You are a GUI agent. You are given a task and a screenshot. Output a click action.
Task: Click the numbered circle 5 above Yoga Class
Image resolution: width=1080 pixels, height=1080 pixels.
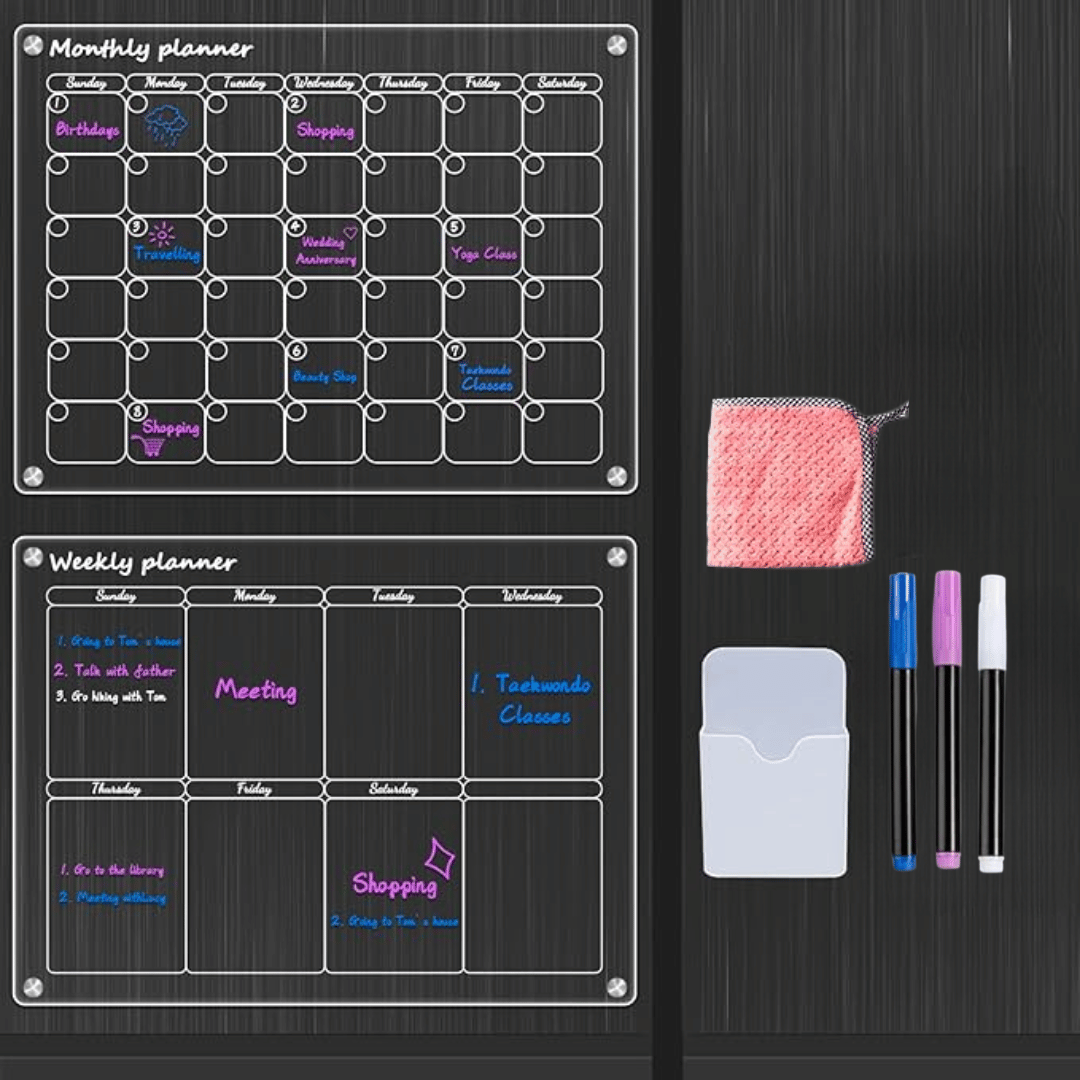click(x=455, y=227)
